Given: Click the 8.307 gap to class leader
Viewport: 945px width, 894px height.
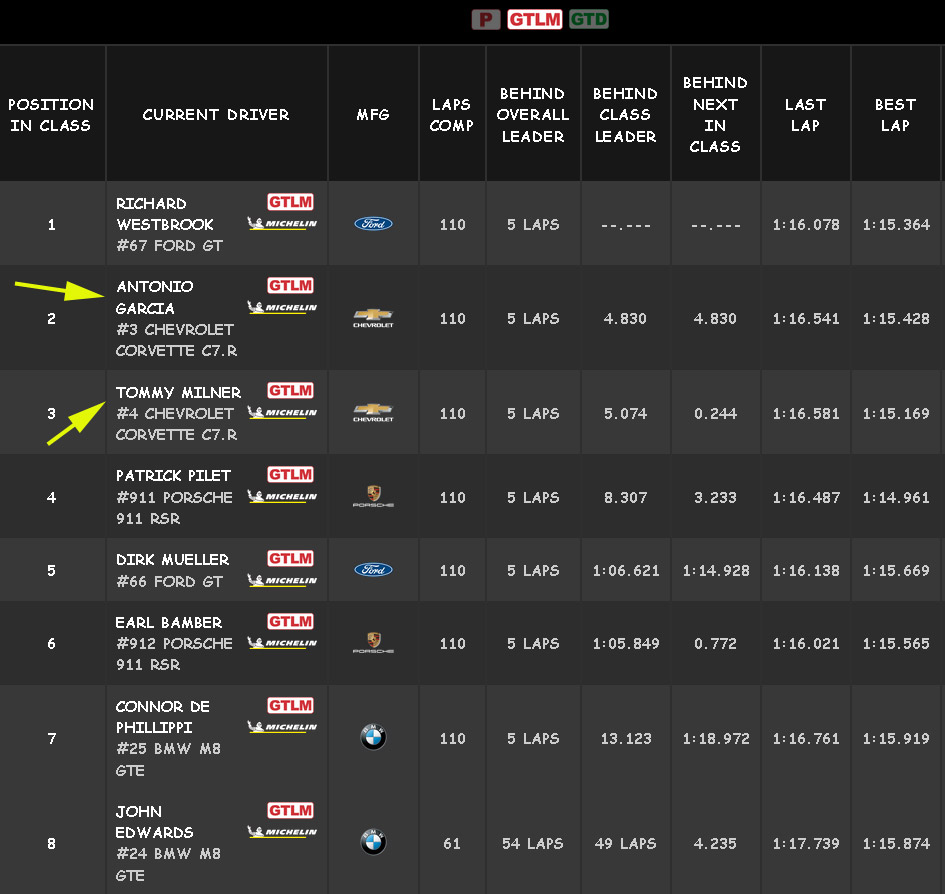Looking at the screenshot, I should click(626, 497).
